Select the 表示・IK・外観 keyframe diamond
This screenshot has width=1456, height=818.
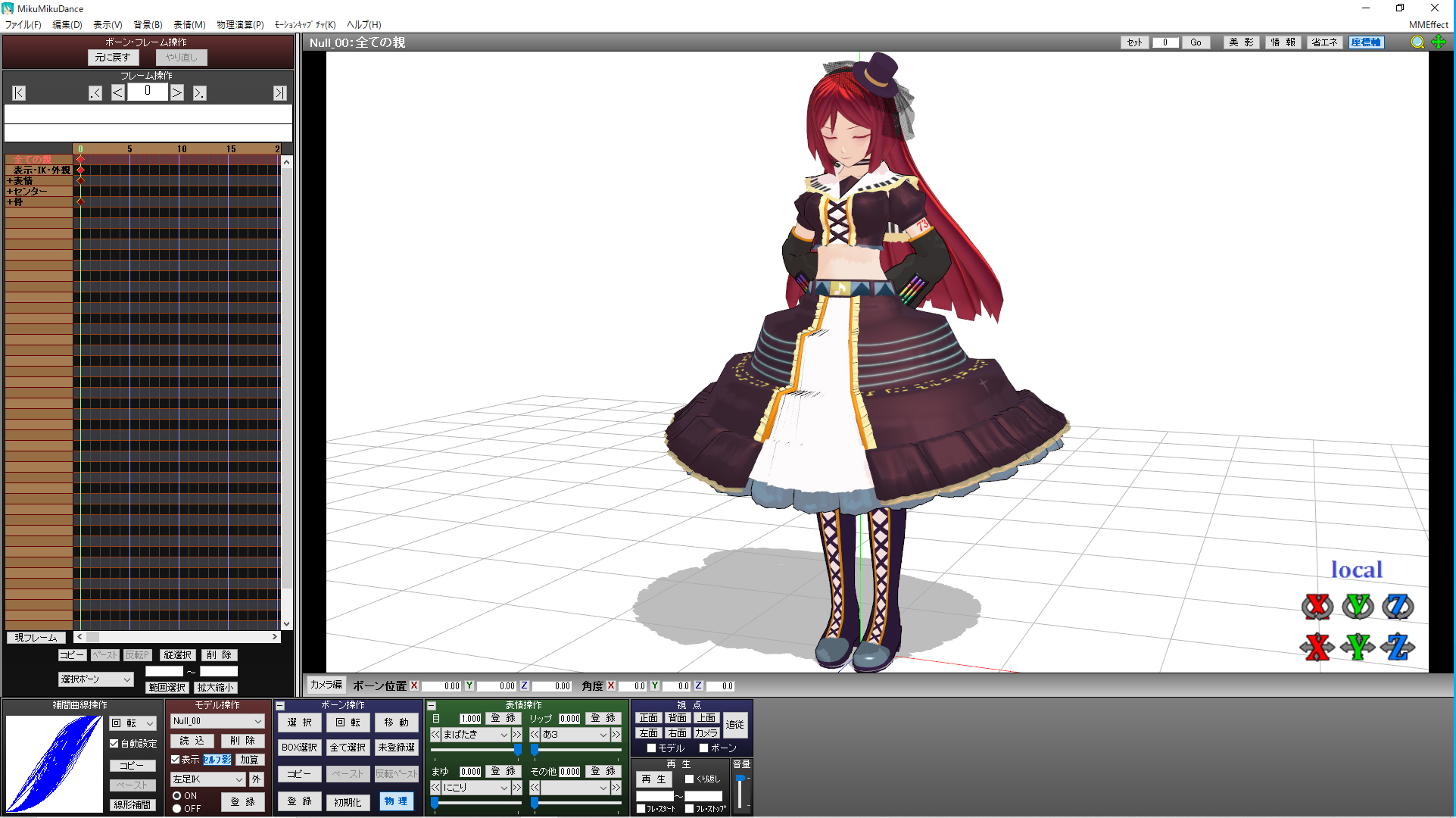coord(80,170)
